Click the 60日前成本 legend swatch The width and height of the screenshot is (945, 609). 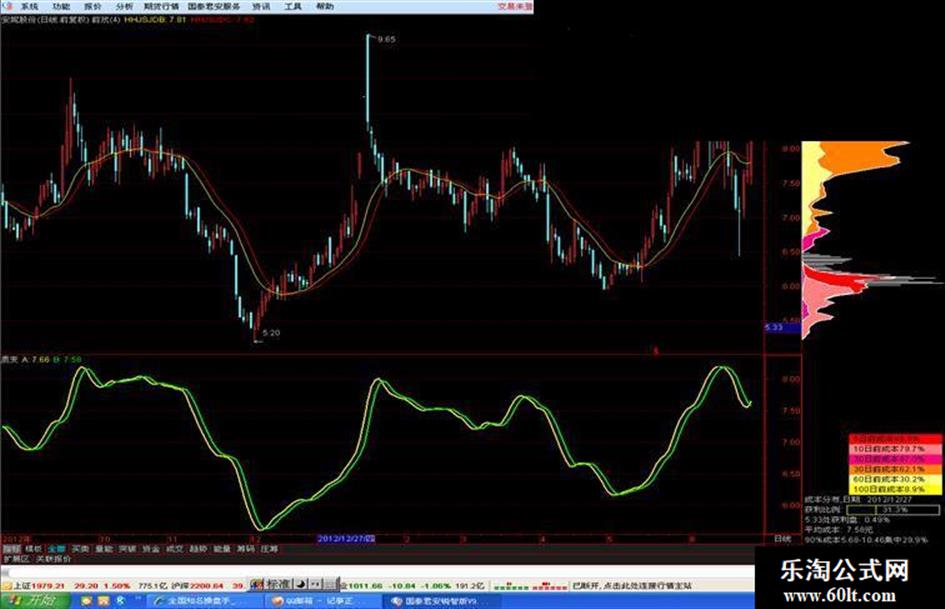[894, 479]
